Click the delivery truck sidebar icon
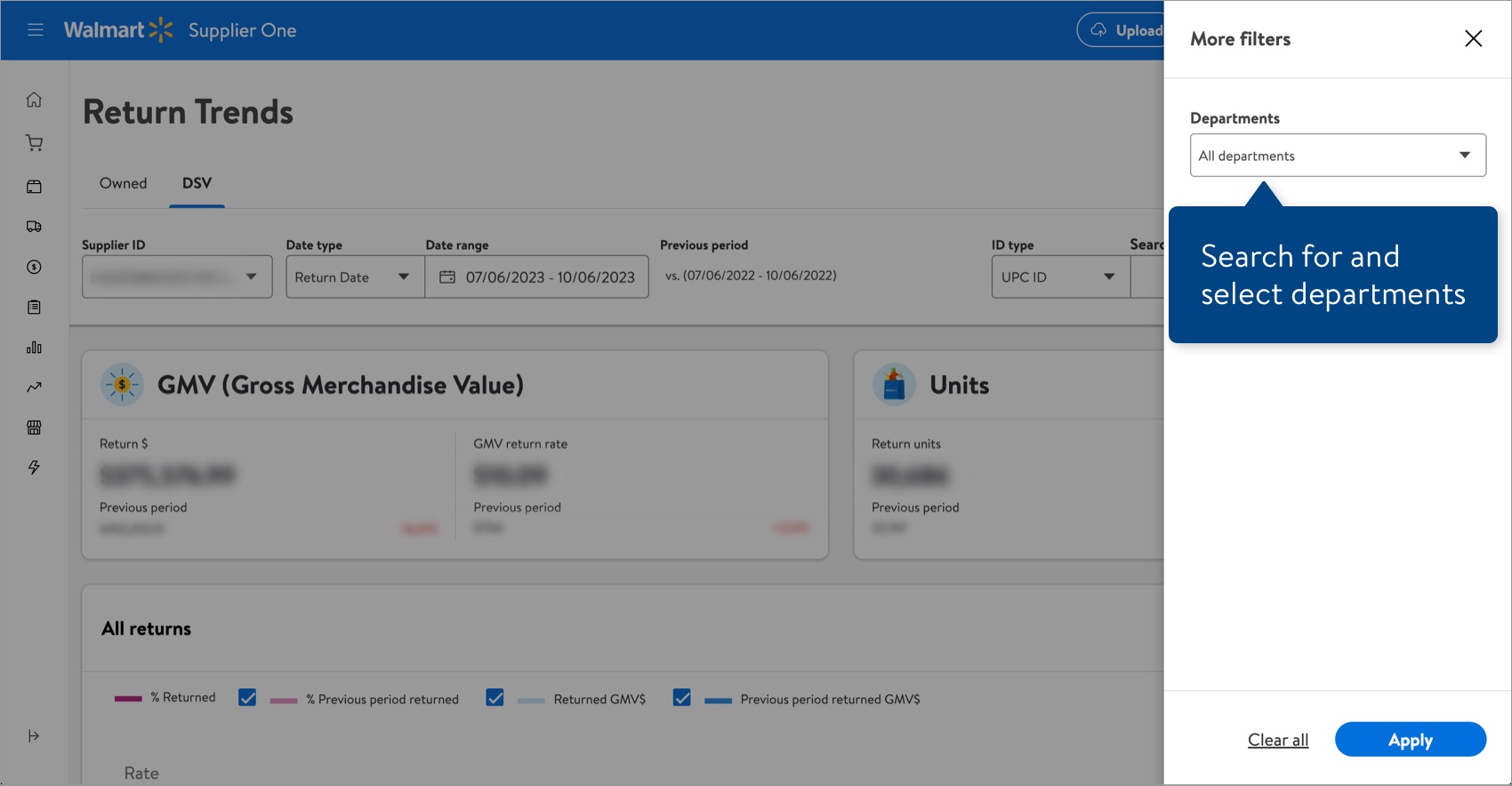The width and height of the screenshot is (1512, 786). click(x=34, y=227)
